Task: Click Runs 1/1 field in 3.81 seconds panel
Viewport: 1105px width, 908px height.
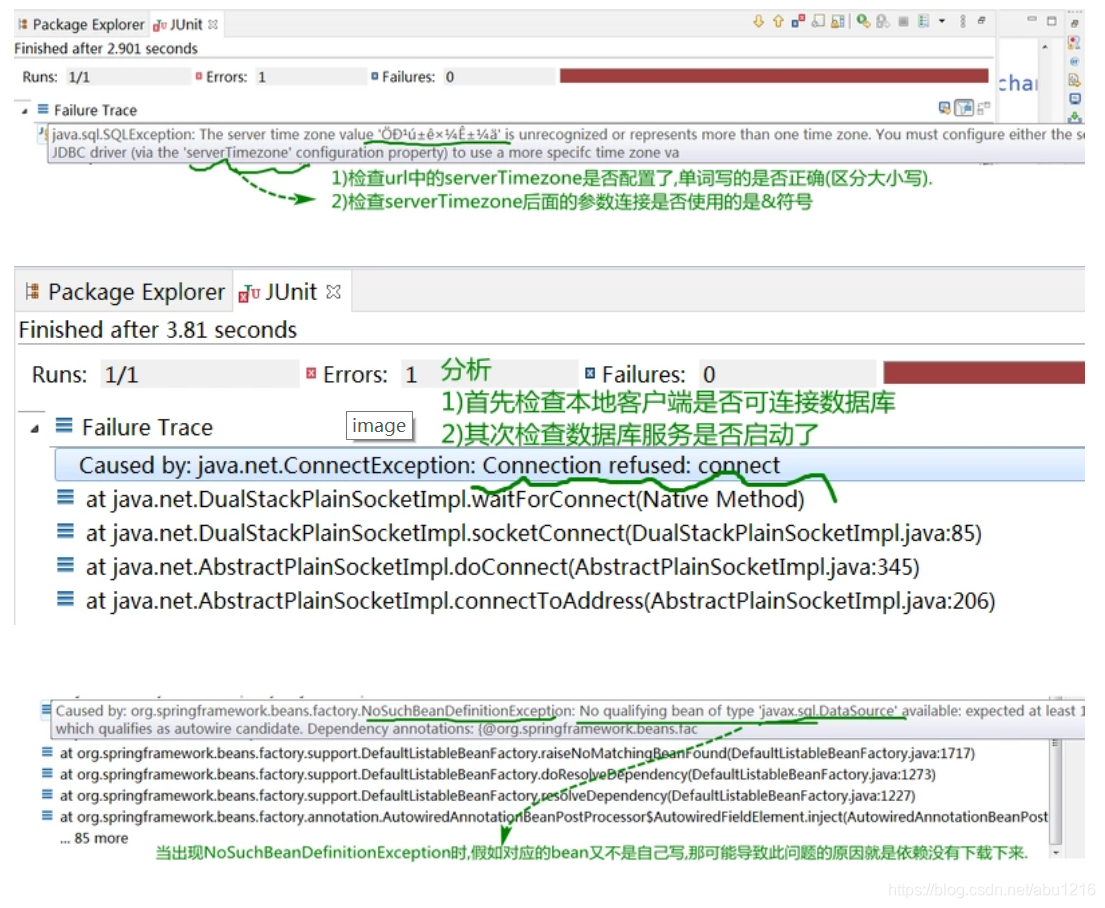Action: click(200, 374)
